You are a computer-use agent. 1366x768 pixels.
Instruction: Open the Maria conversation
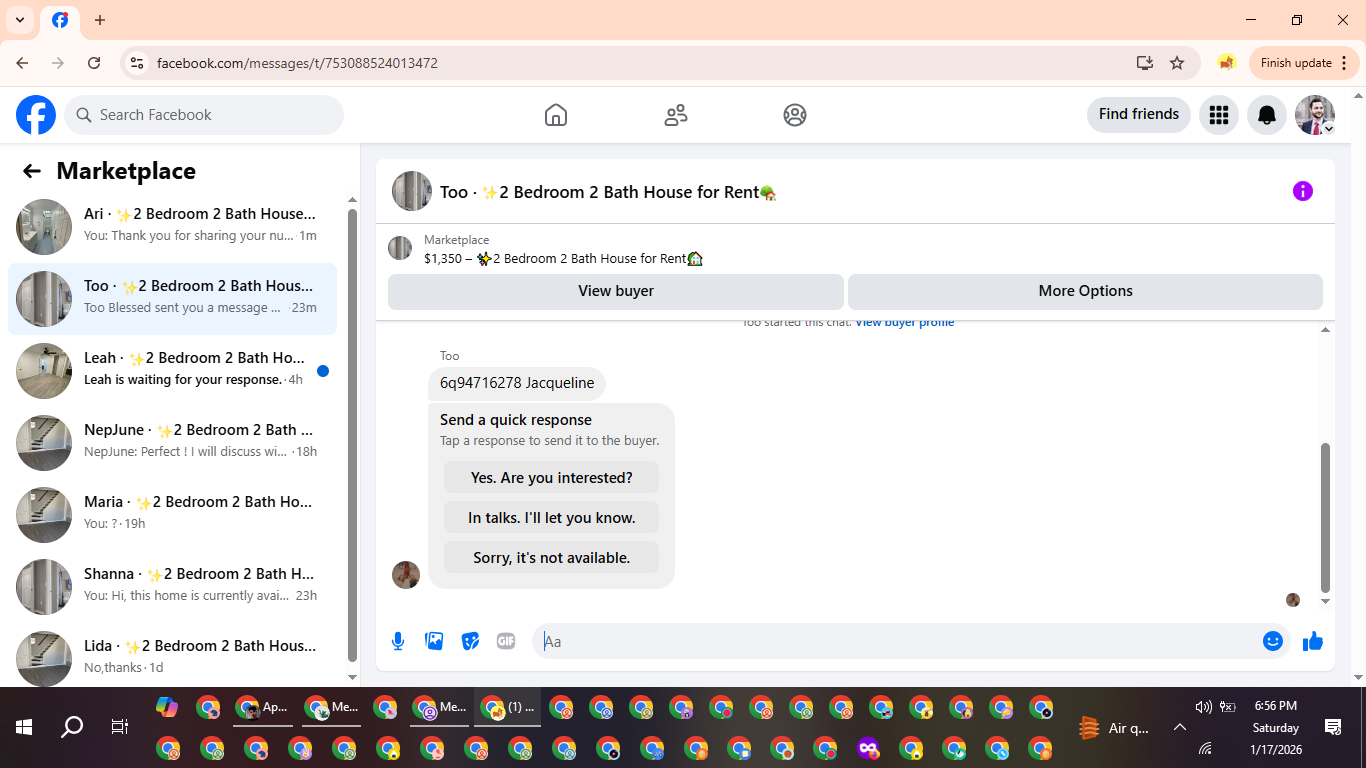[172, 515]
